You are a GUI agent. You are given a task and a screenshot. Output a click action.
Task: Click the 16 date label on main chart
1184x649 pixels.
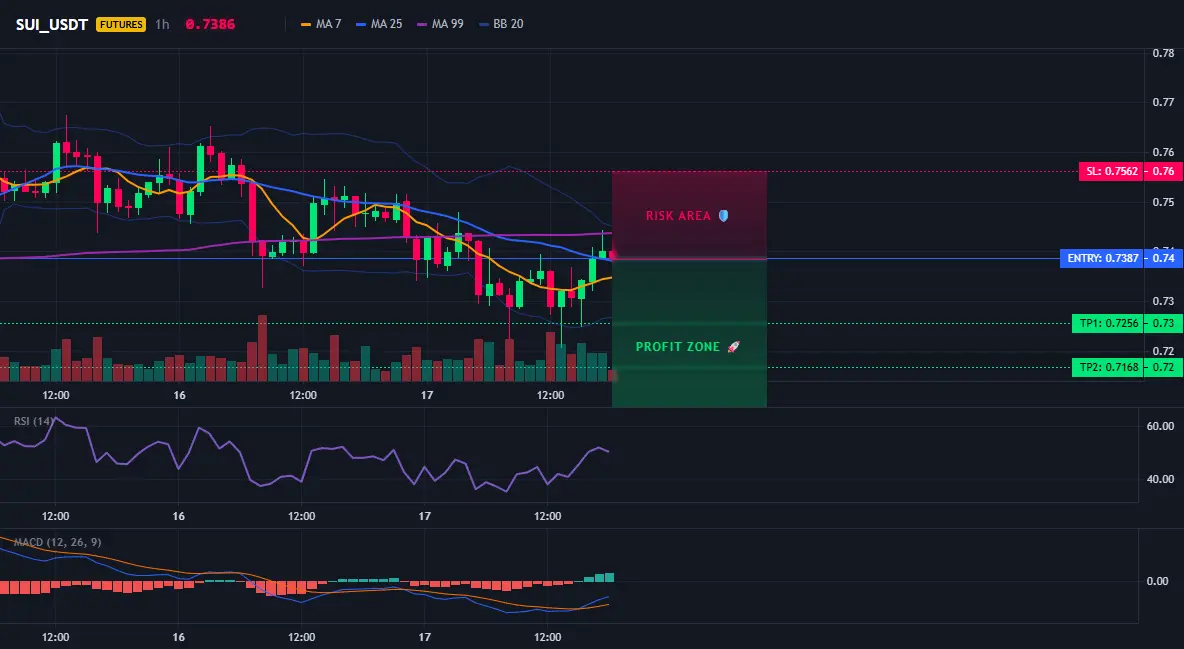click(179, 395)
